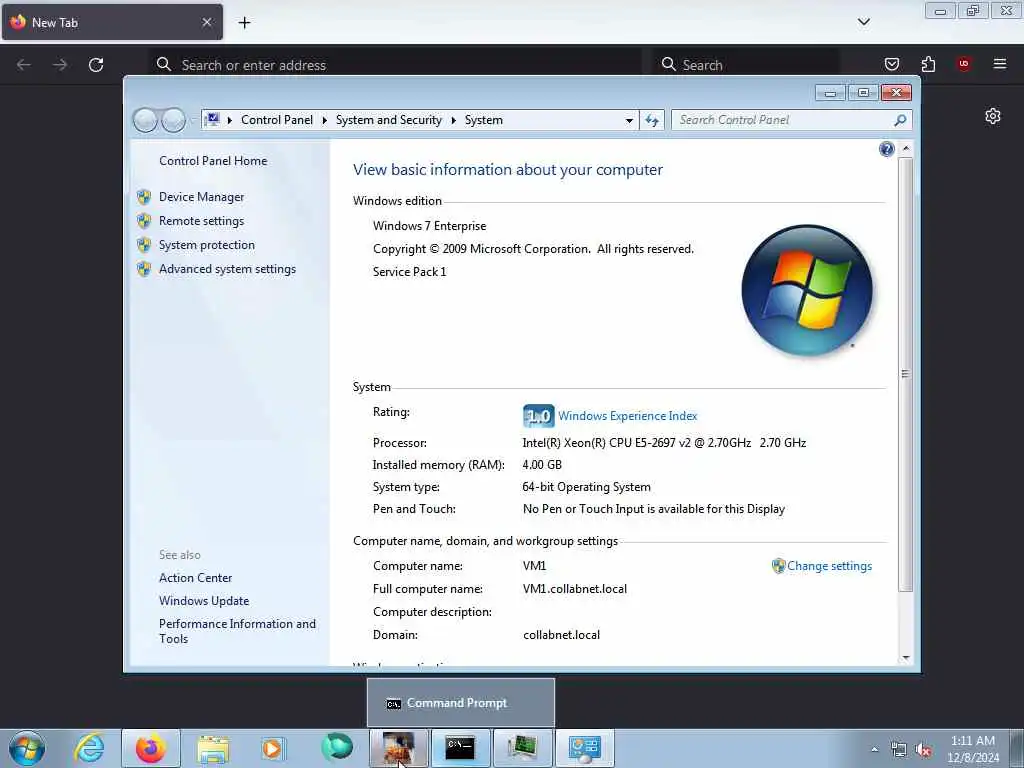This screenshot has width=1024, height=768.
Task: Click the Control Panel search magnifier
Action: [900, 120]
